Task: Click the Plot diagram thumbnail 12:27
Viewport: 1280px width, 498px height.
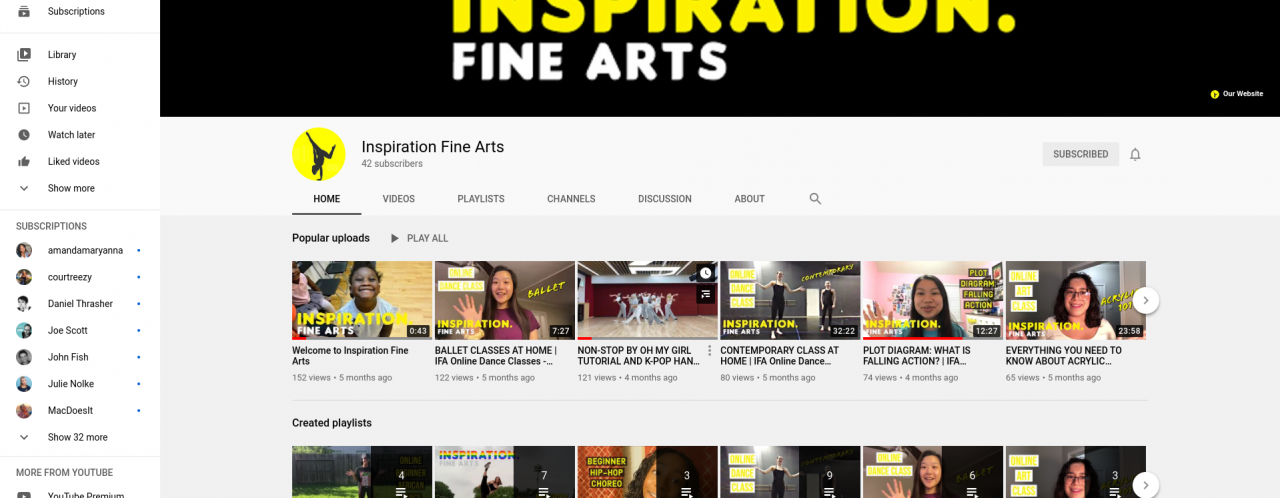Action: tap(933, 300)
